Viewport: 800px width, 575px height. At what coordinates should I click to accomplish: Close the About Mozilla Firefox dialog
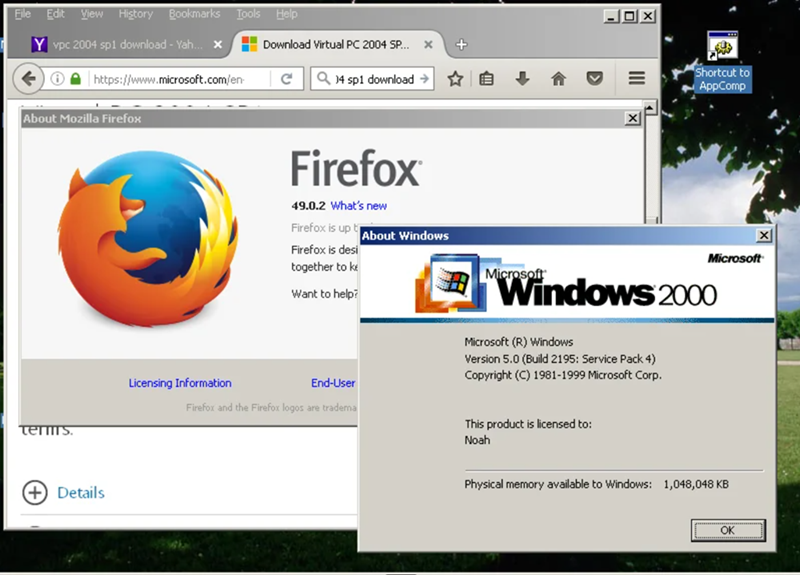[633, 118]
